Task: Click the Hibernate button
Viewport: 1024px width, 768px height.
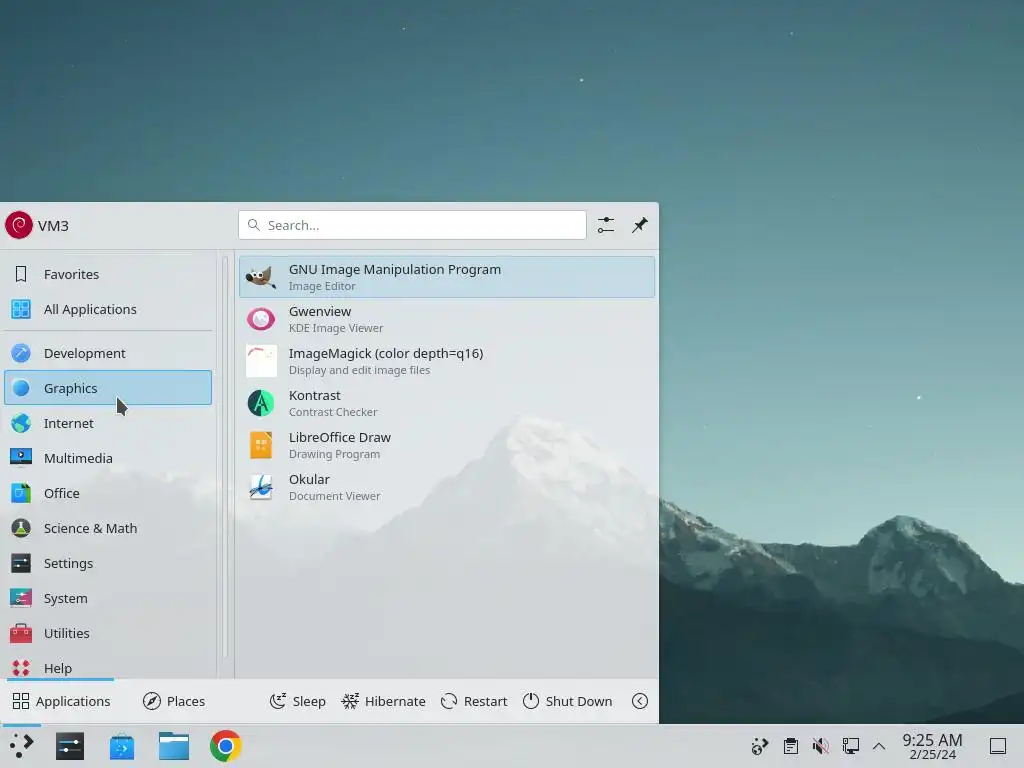Action: point(383,701)
